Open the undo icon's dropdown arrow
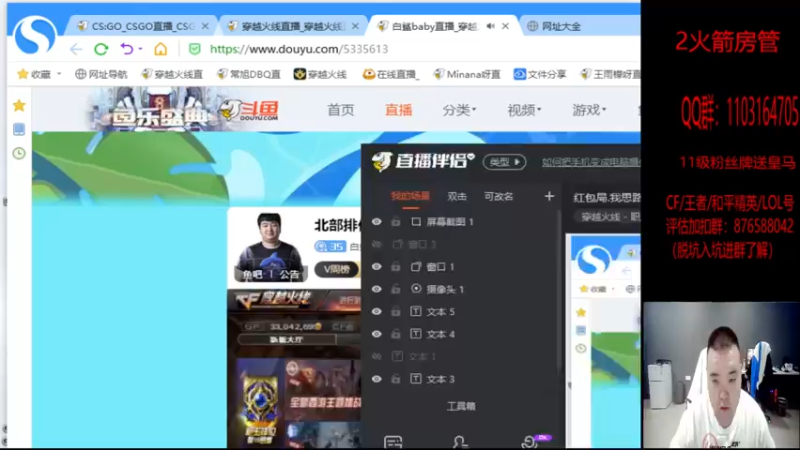The height and width of the screenshot is (450, 800). pos(140,49)
